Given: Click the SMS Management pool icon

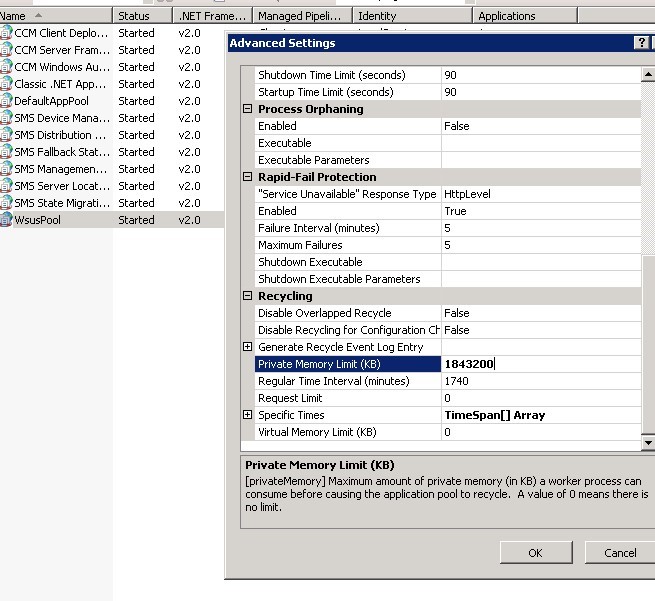Looking at the screenshot, I should point(6,169).
